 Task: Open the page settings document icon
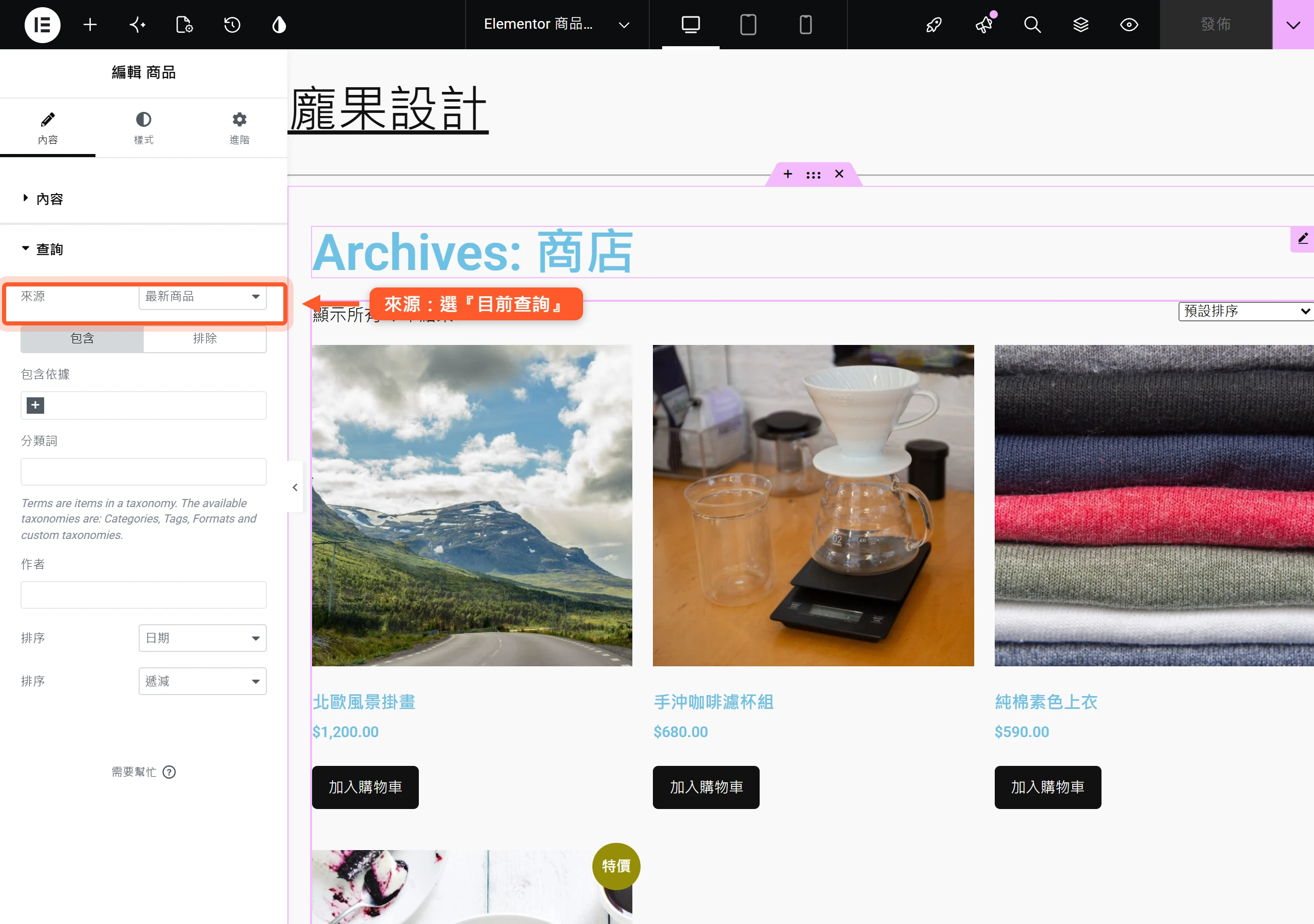(184, 25)
